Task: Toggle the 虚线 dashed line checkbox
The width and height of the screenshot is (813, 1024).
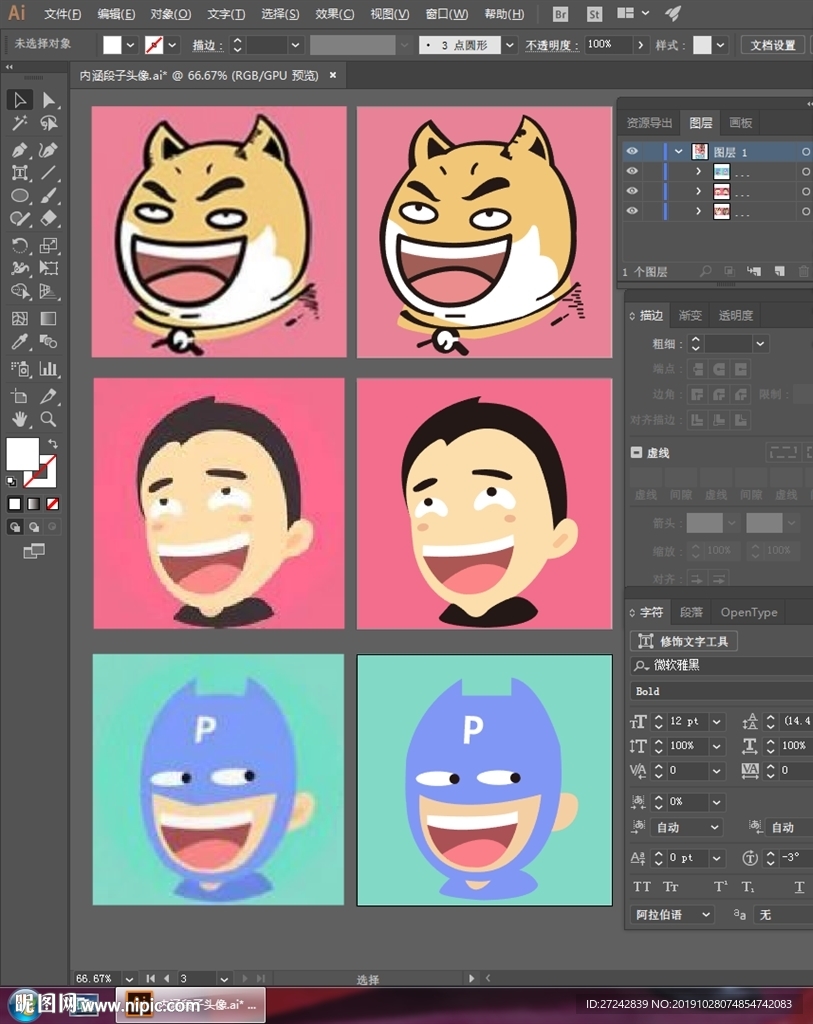Action: (x=636, y=453)
